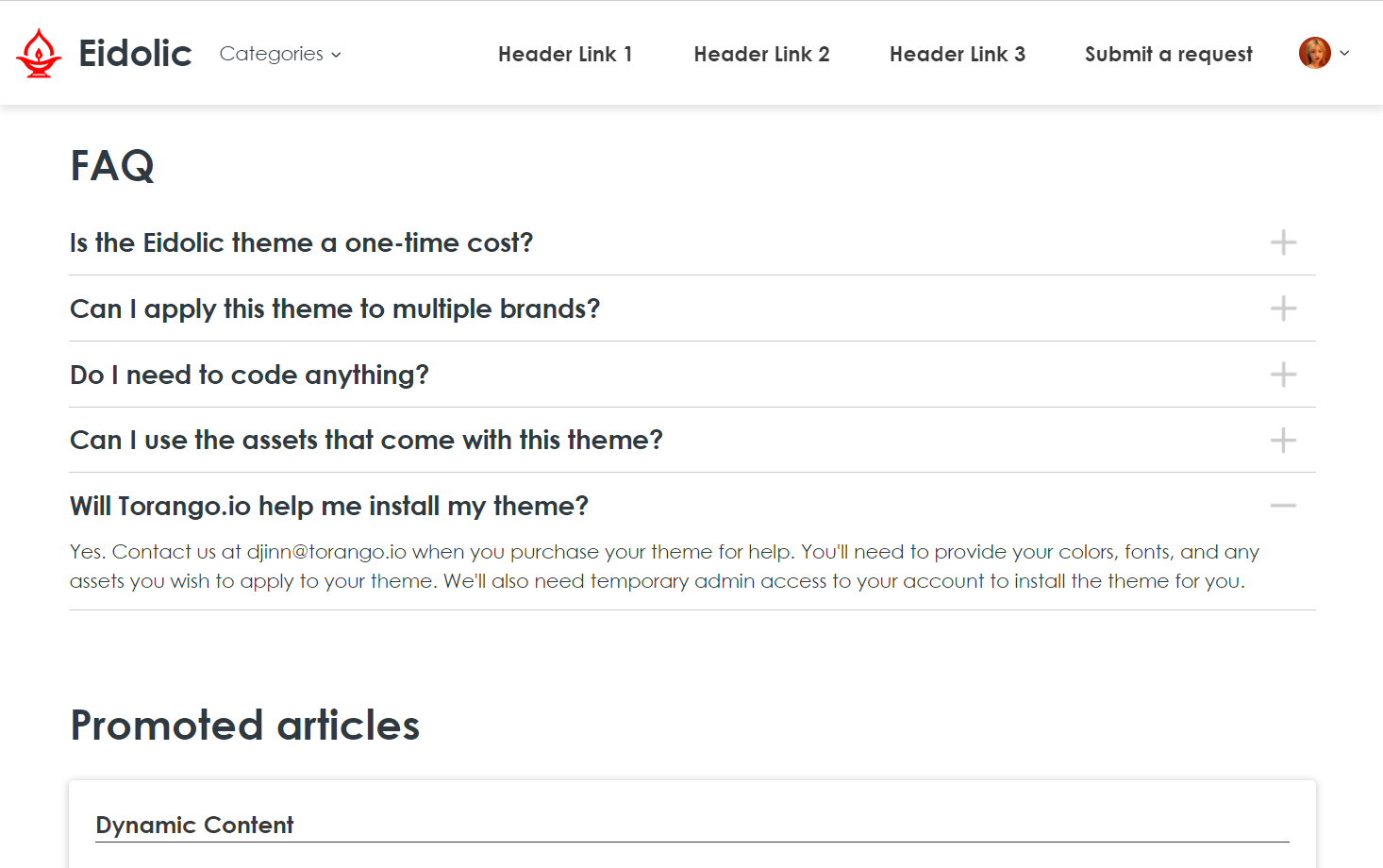The width and height of the screenshot is (1383, 868).
Task: Click the plus icon next to code anything question
Action: click(x=1282, y=375)
